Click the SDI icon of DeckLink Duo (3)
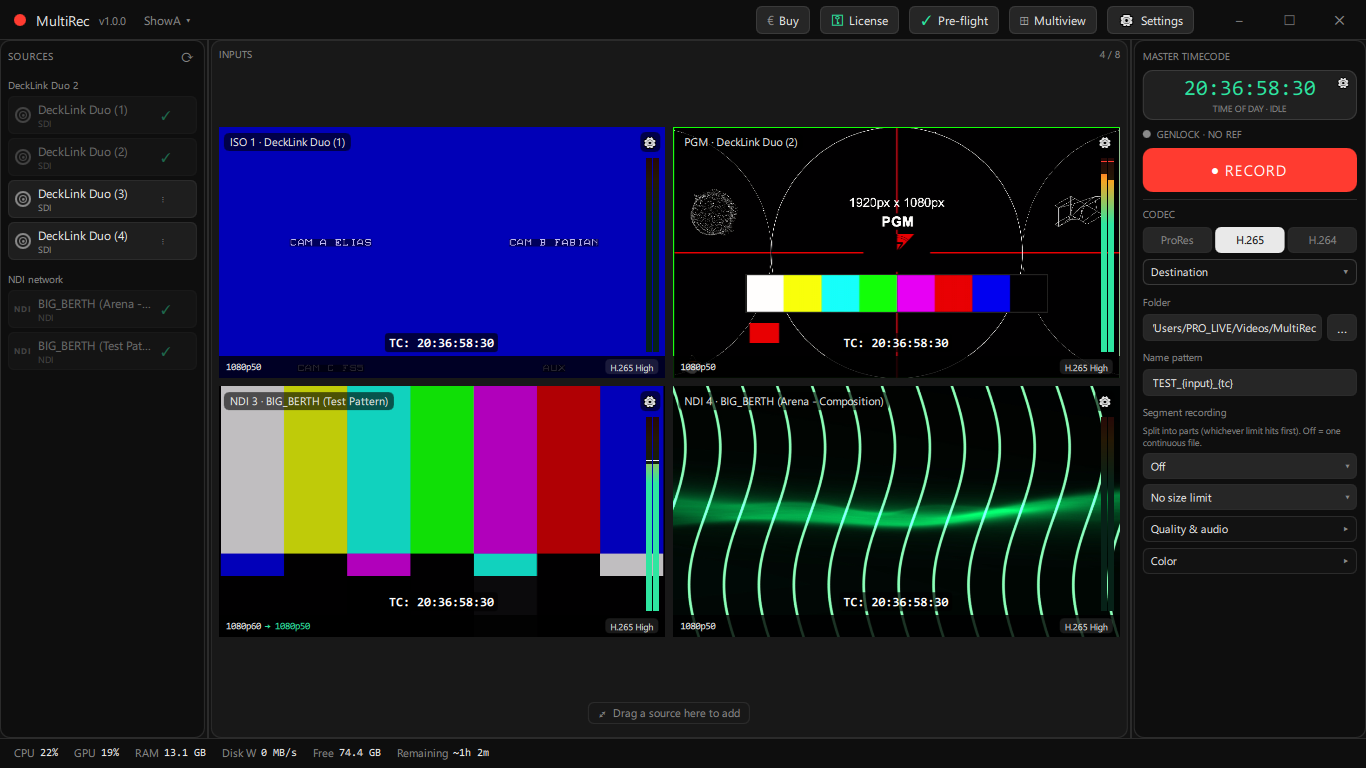This screenshot has height=768, width=1366. (22, 199)
